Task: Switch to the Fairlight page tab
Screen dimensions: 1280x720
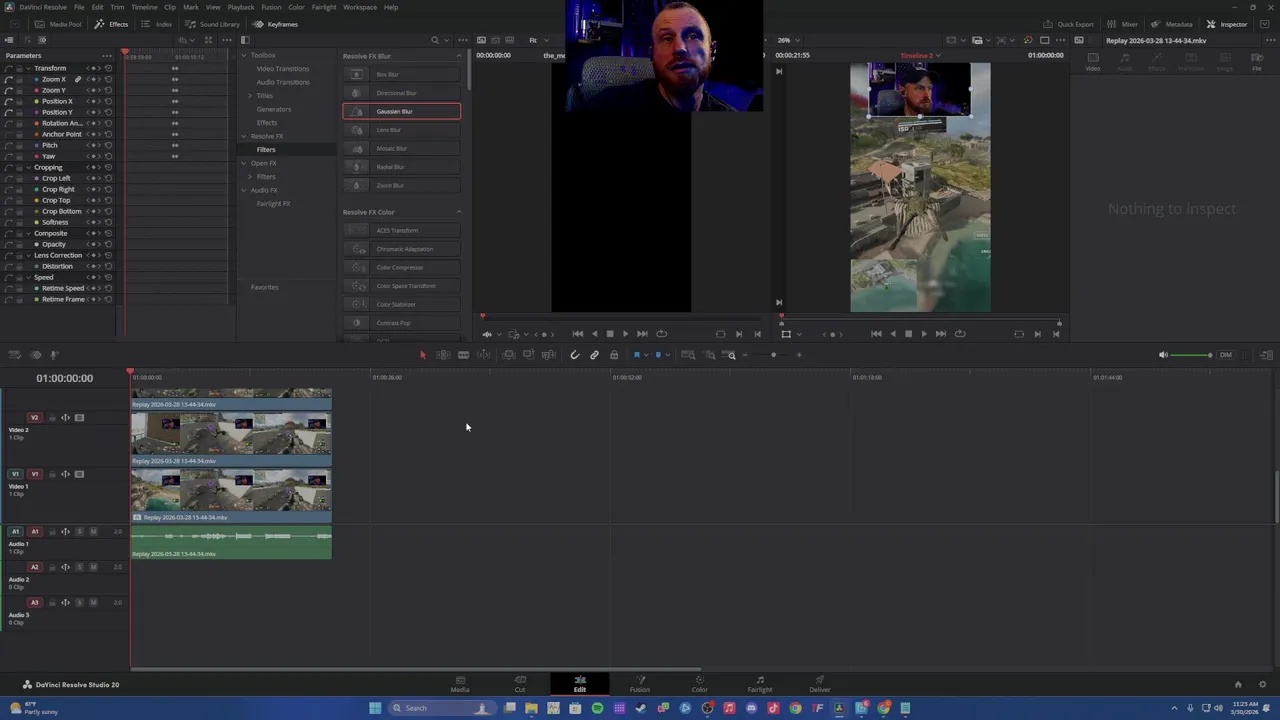Action: [760, 684]
